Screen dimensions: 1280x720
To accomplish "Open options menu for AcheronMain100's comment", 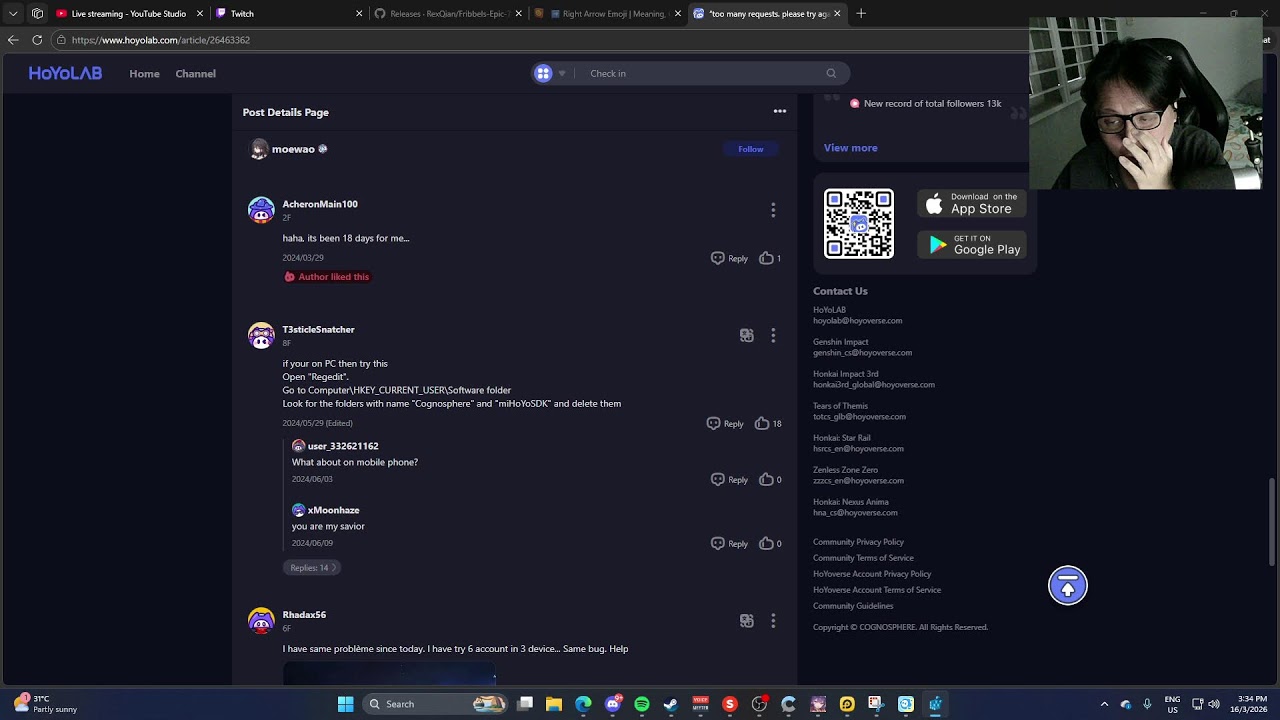I will [773, 210].
